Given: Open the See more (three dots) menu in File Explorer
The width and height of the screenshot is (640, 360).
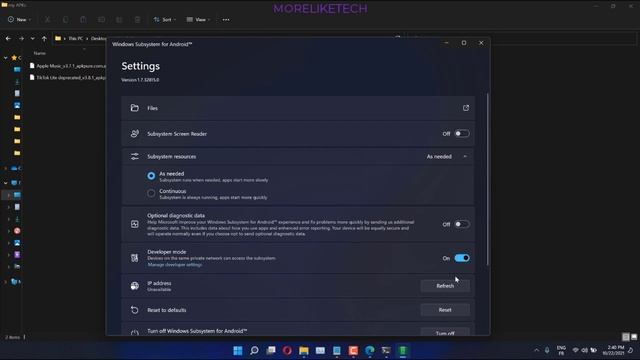Looking at the screenshot, I should click(x=226, y=20).
